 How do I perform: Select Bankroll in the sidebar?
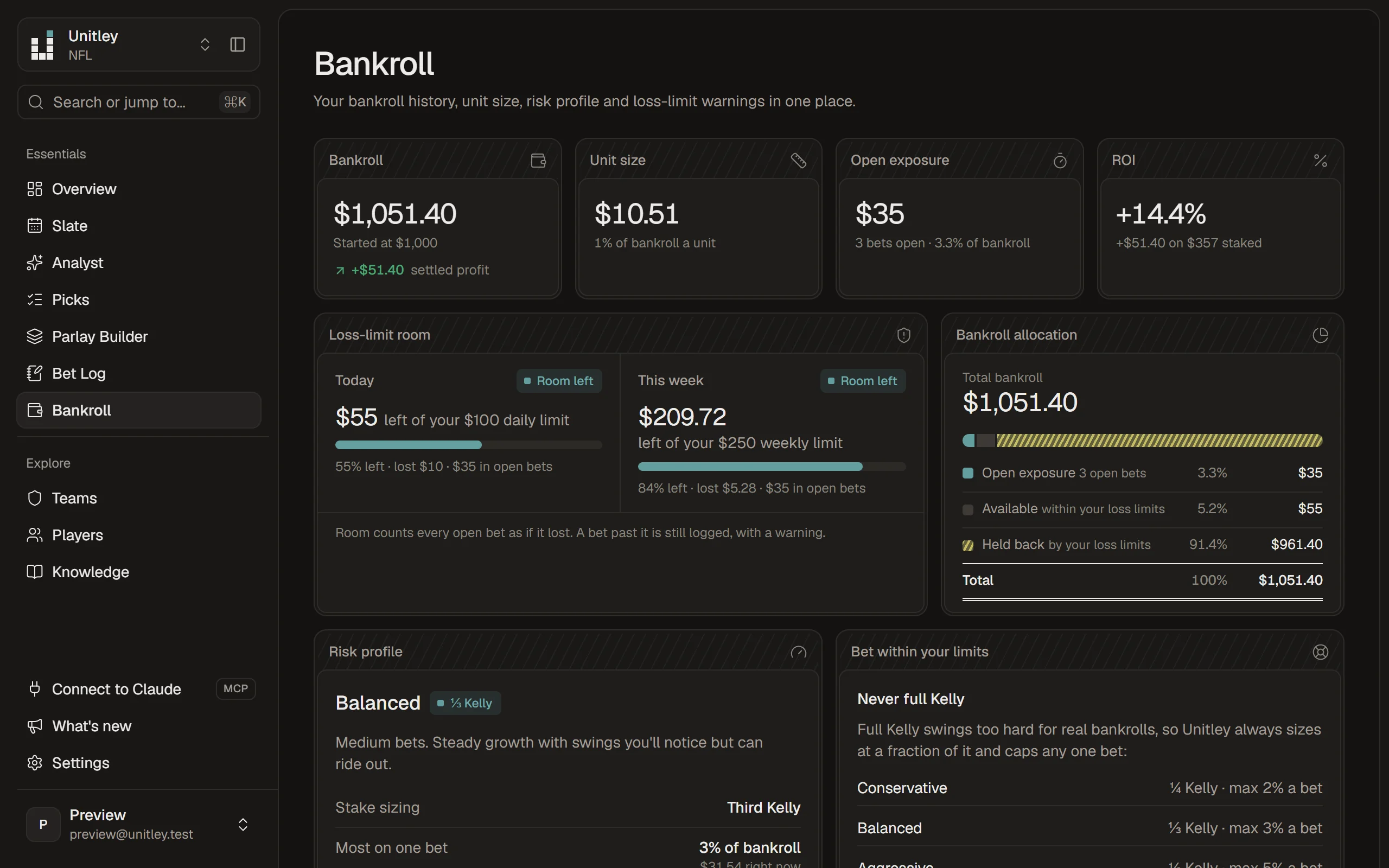click(x=139, y=411)
